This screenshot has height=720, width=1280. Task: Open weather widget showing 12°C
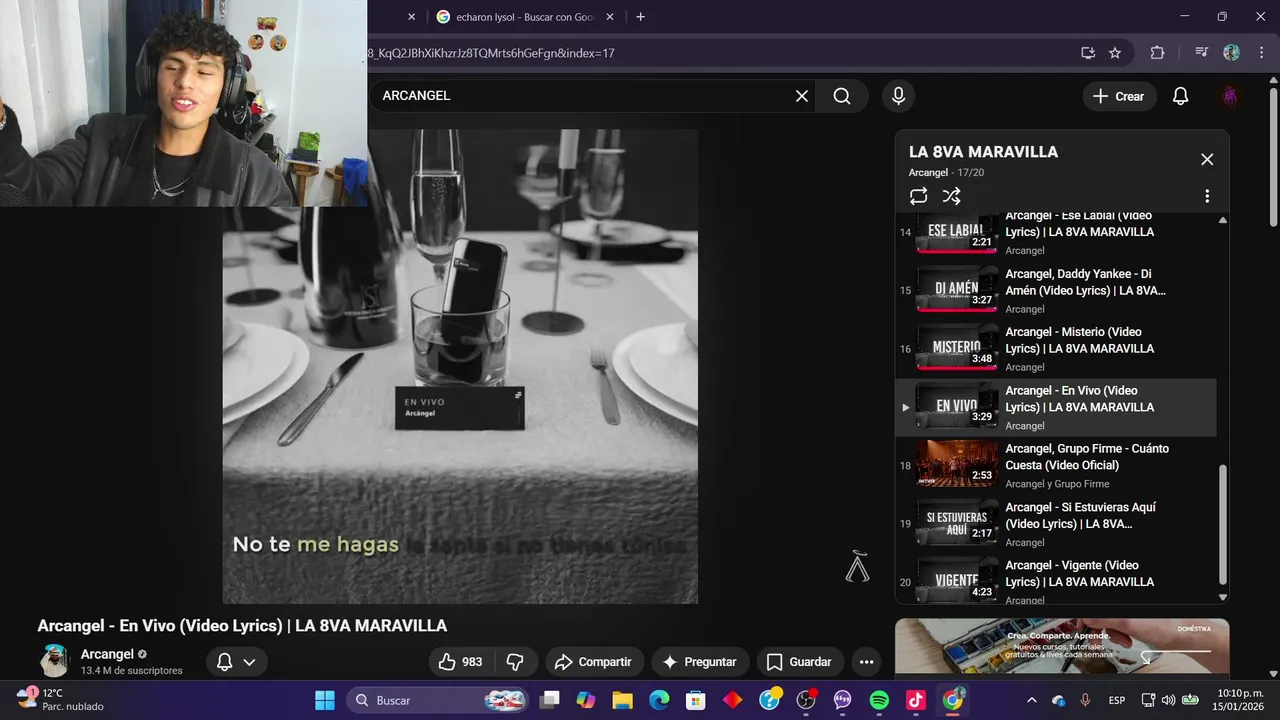(x=60, y=699)
